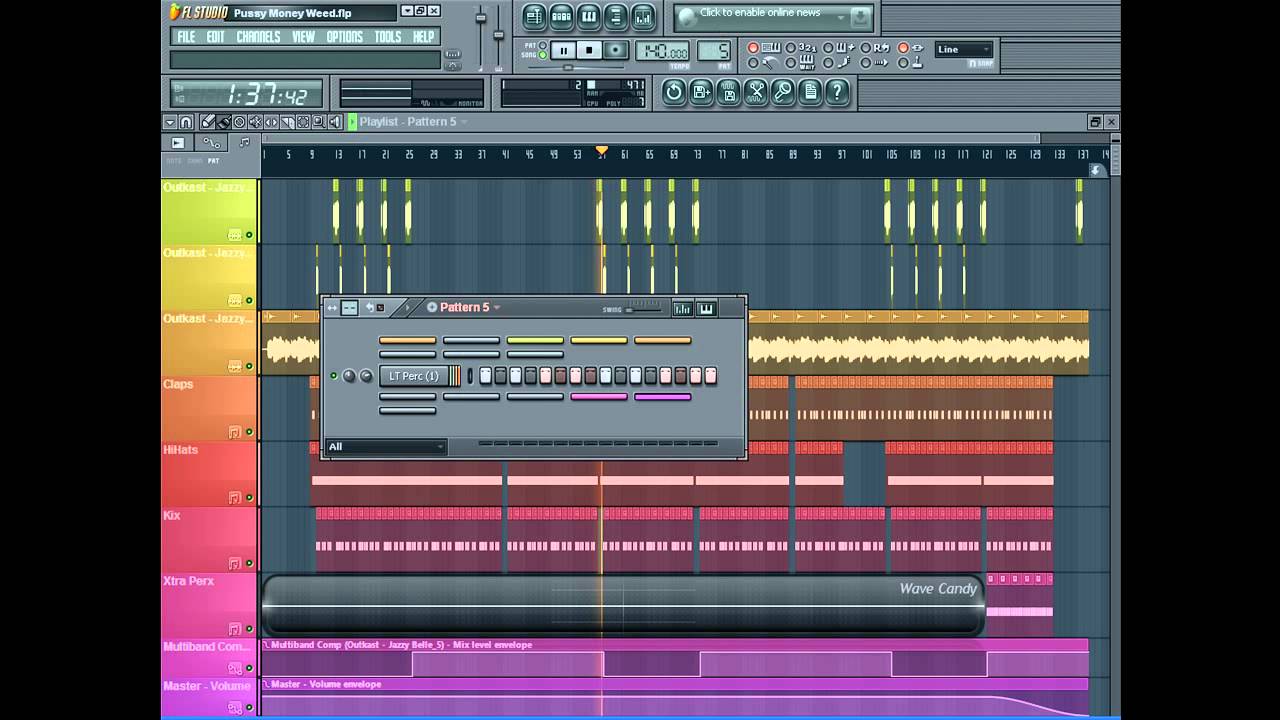Select the Draw pencil tool in Playlist
1280x720 pixels.
click(208, 122)
